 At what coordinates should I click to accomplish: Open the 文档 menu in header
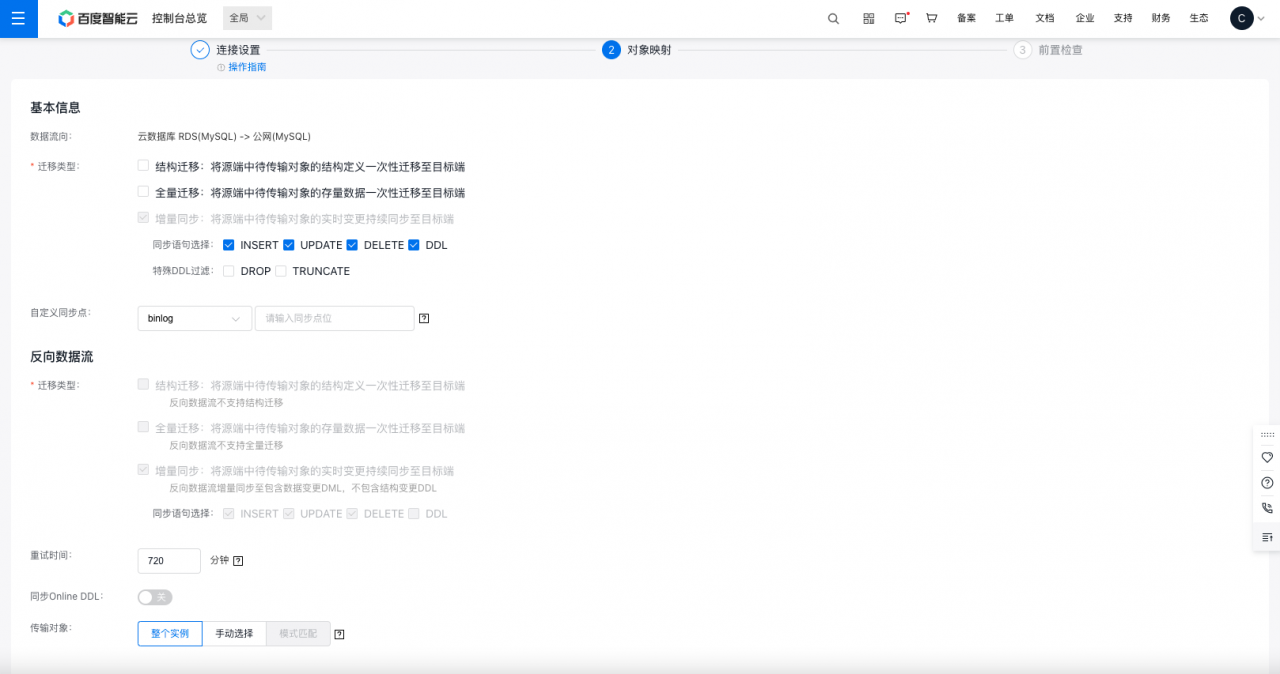(1044, 18)
